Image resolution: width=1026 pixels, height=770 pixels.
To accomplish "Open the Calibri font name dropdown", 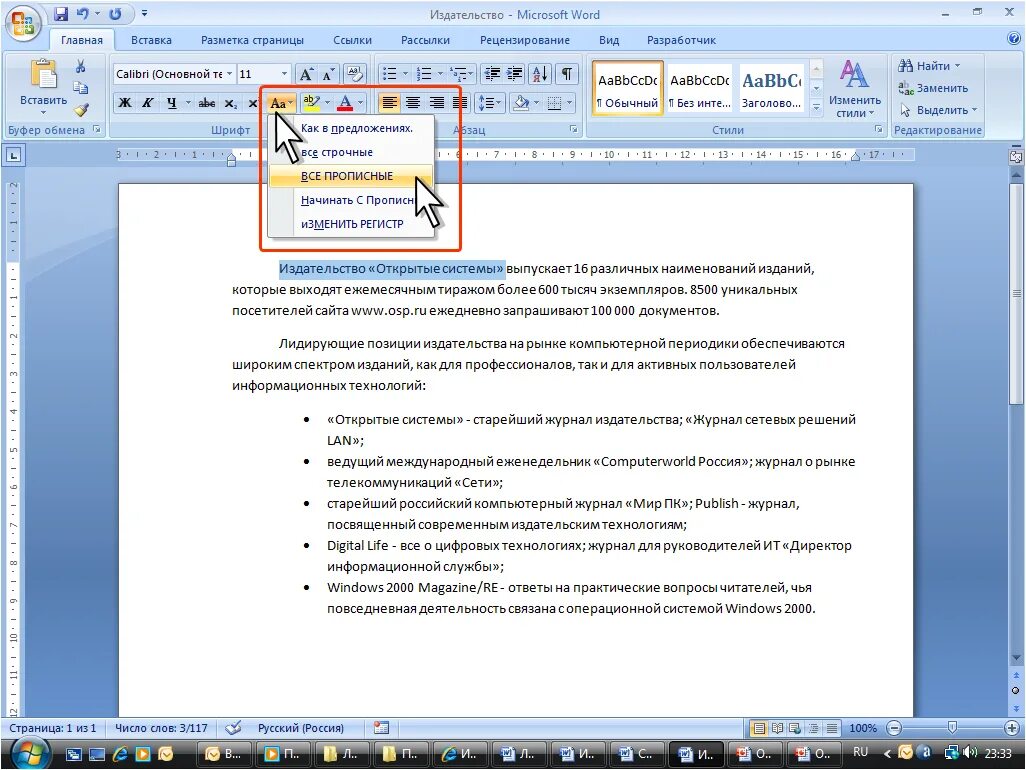I will click(x=230, y=74).
